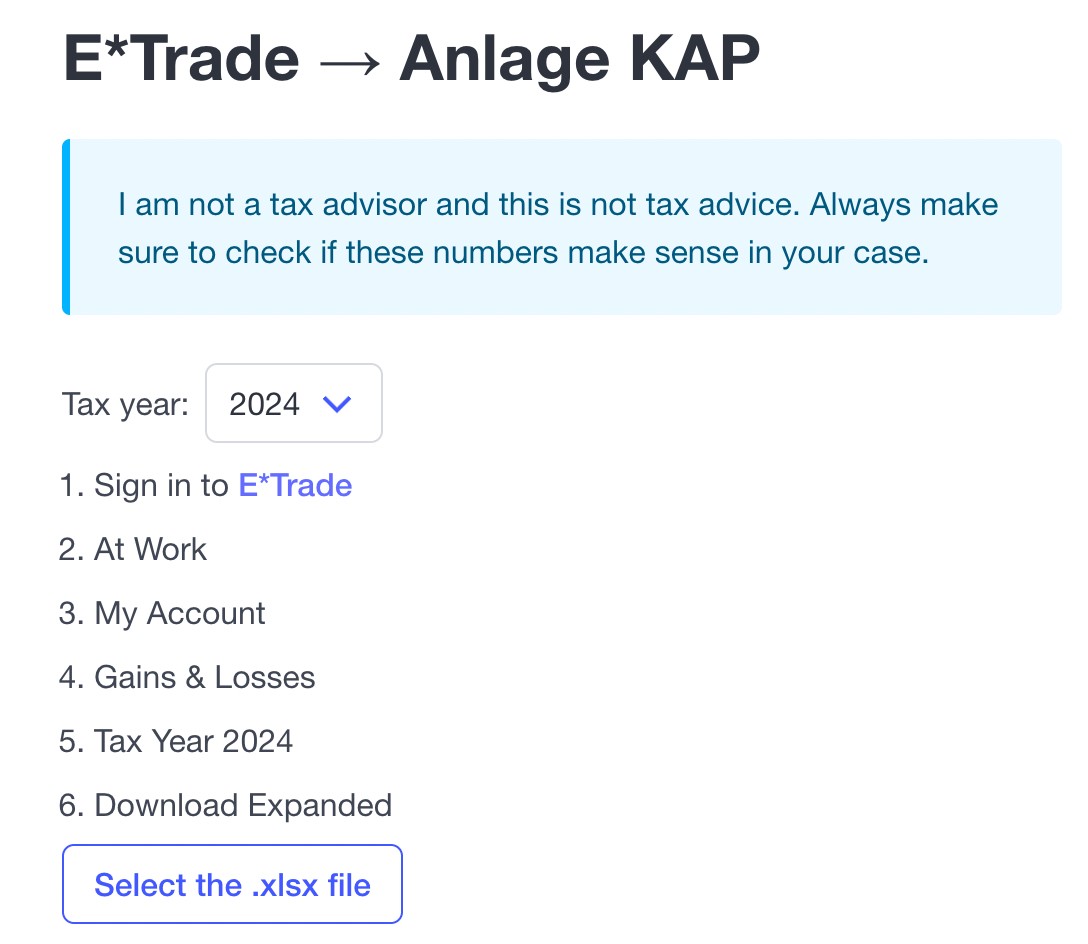Click the arrow symbol in the page heading
Image resolution: width=1088 pixels, height=944 pixels.
(x=349, y=58)
